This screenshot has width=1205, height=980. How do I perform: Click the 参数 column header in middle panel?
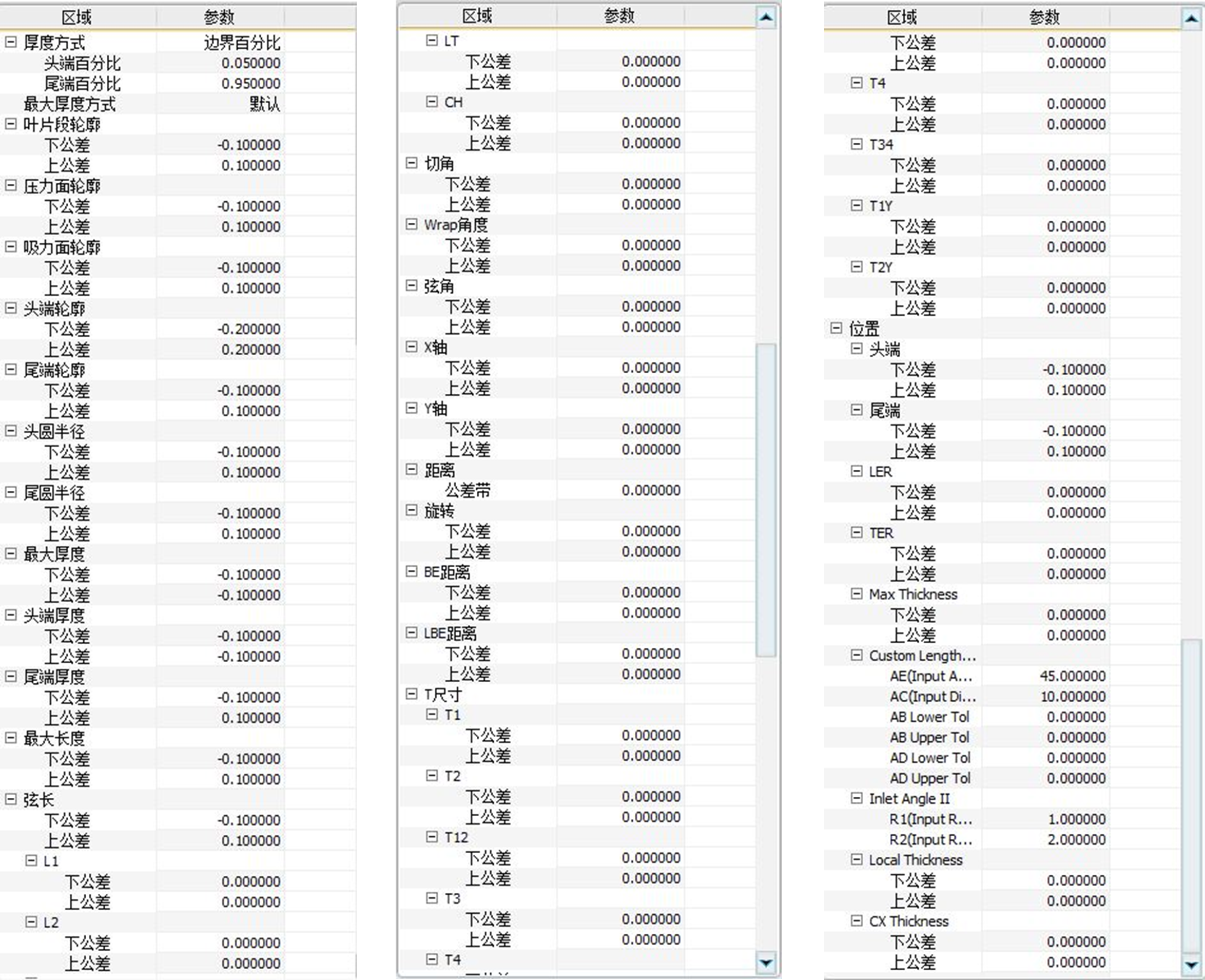pyautogui.click(x=620, y=15)
